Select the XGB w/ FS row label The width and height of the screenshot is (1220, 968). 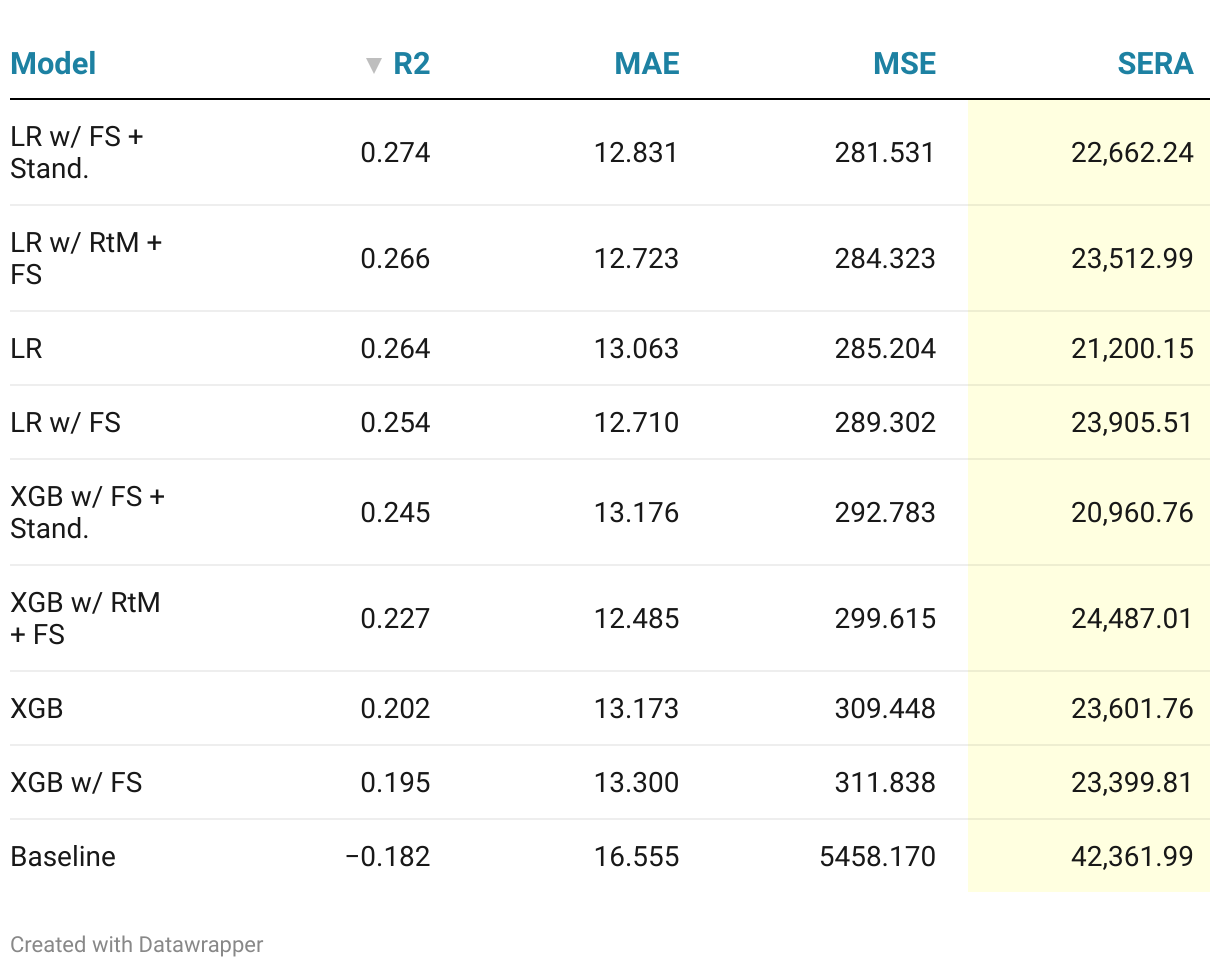point(76,782)
